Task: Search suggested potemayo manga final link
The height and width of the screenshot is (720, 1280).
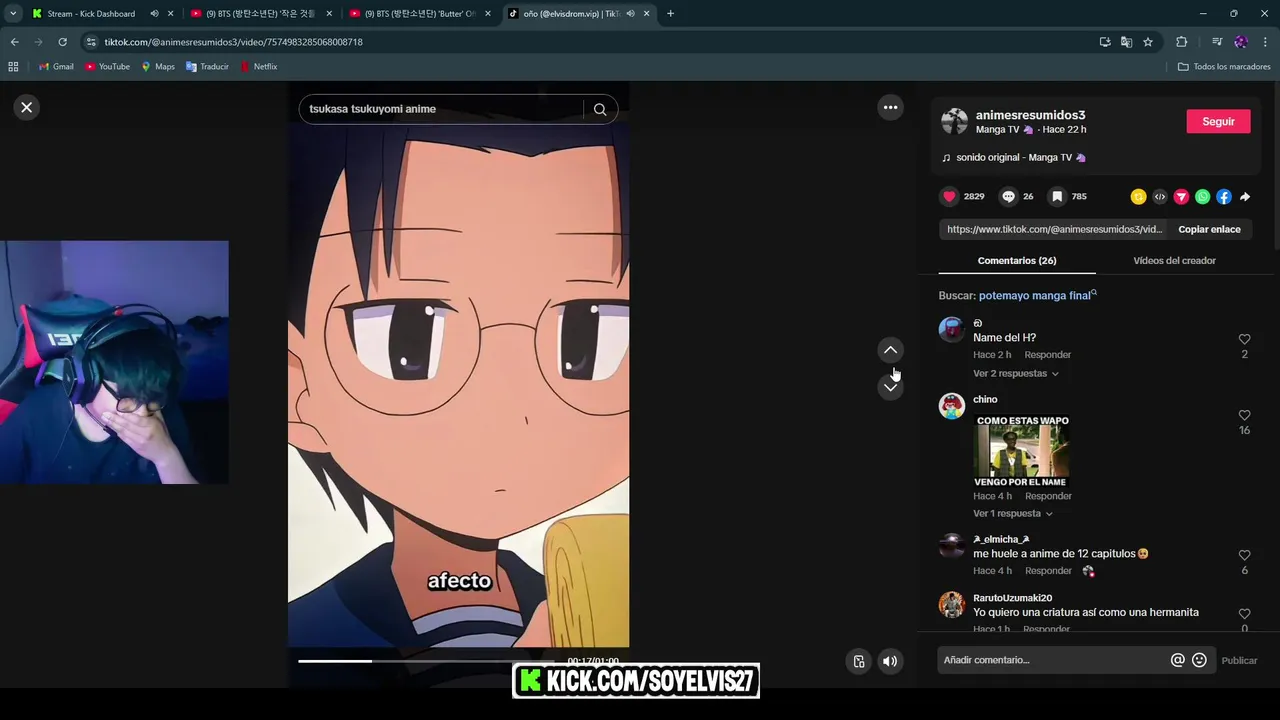Action: (x=1037, y=295)
